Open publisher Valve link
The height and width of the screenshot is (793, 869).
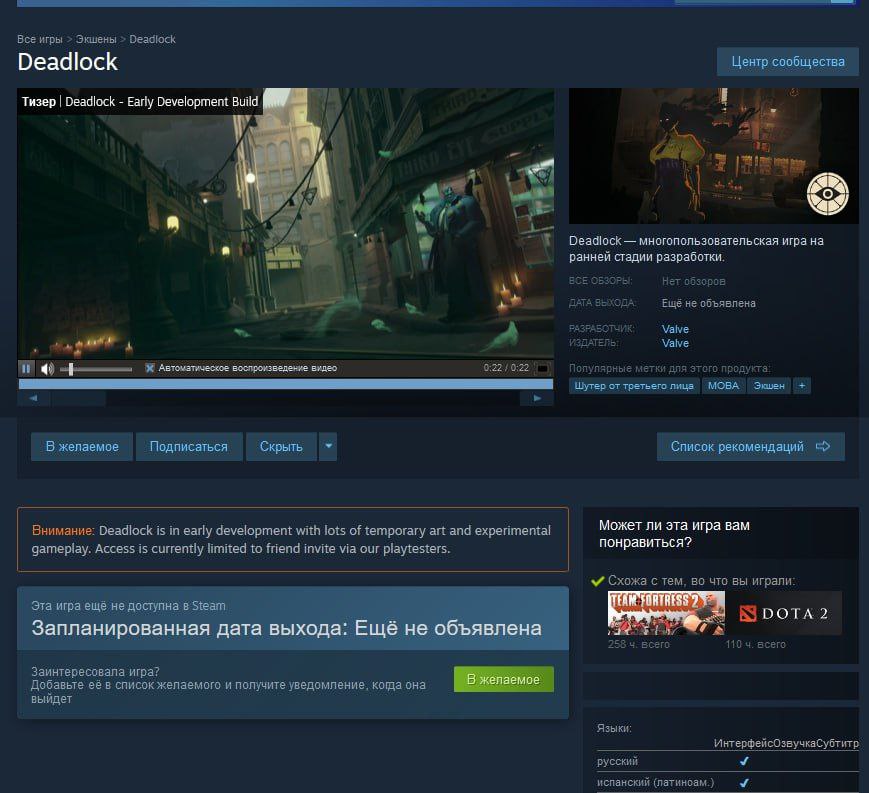click(675, 344)
